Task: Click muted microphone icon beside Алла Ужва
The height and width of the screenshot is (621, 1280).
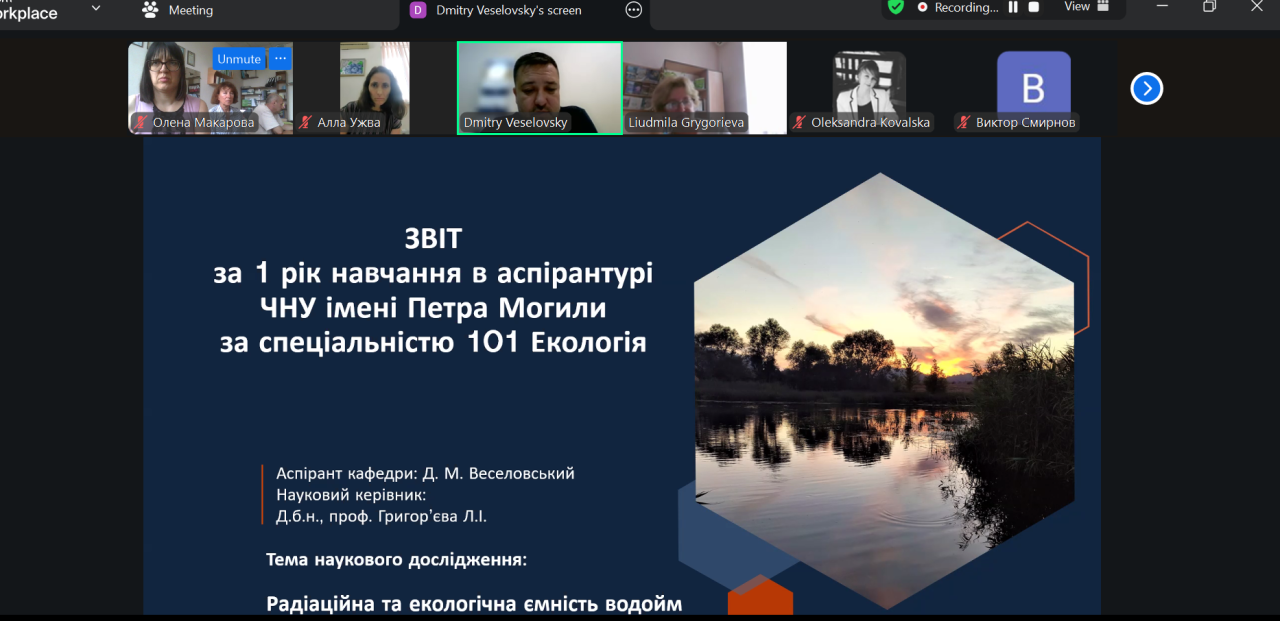Action: [x=307, y=123]
